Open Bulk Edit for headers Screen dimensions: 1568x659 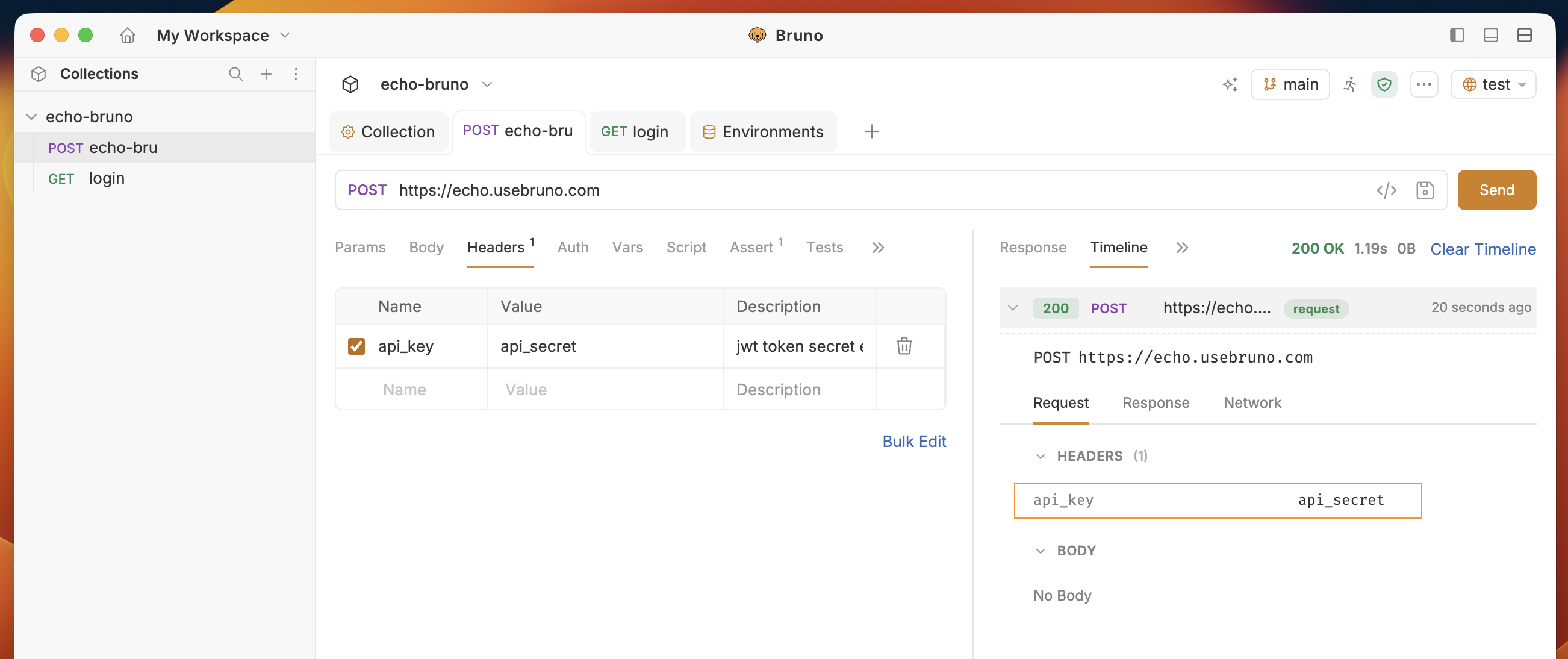(914, 442)
